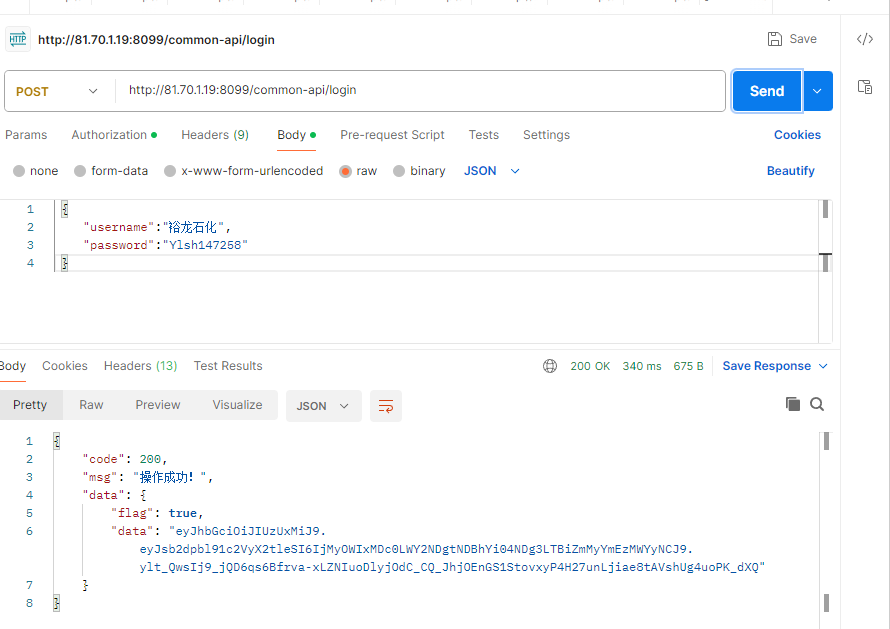Click Beautify to format the body
890x629 pixels.
tap(791, 171)
